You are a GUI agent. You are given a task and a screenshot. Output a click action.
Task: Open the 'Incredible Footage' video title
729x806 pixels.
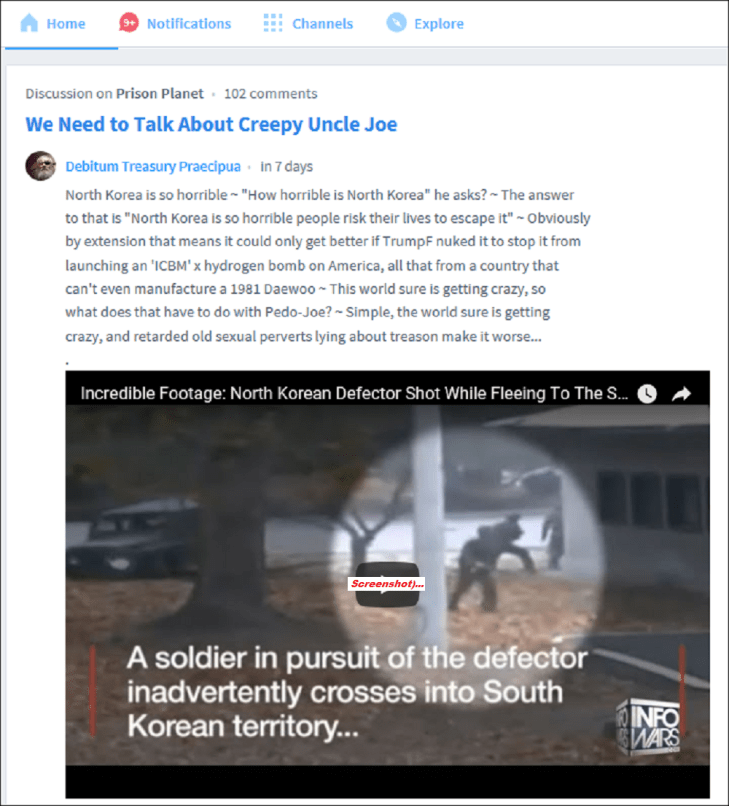coord(354,393)
